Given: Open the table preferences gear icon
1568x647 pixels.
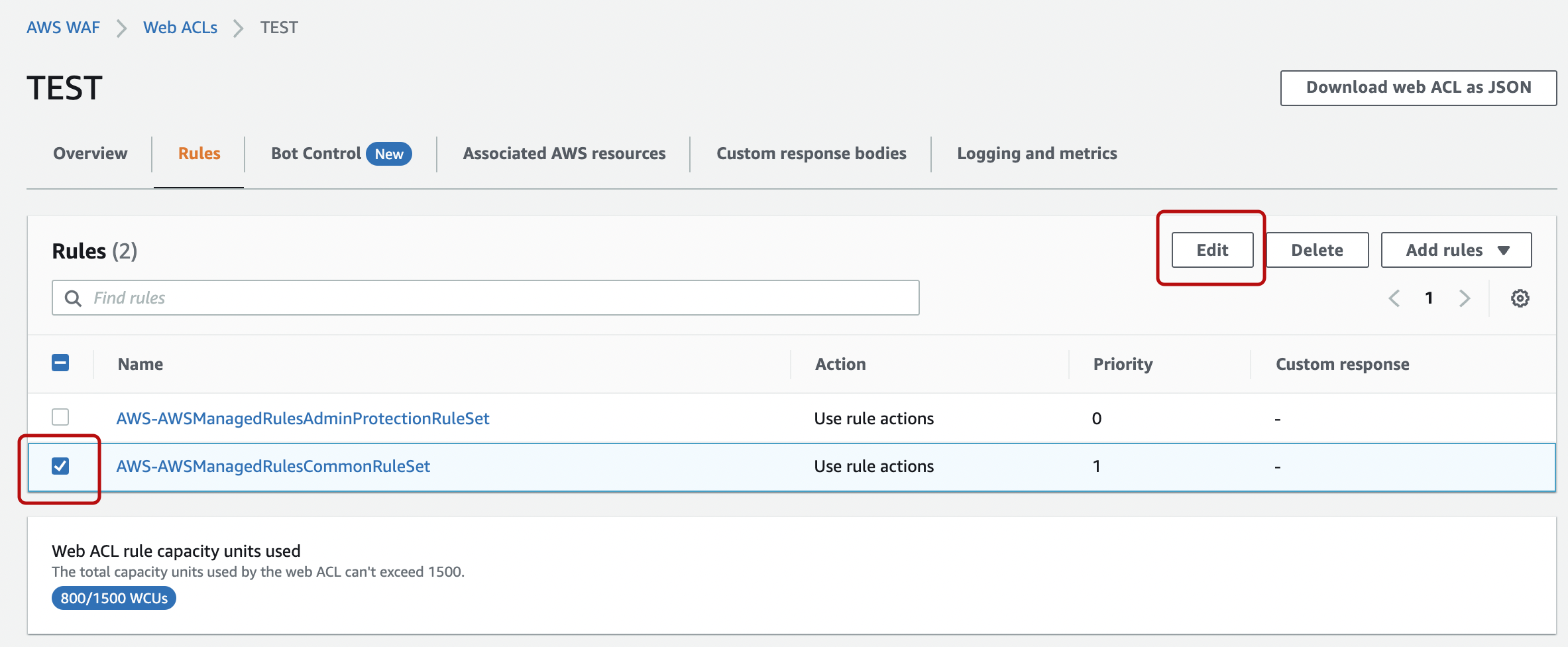Looking at the screenshot, I should click(1520, 298).
